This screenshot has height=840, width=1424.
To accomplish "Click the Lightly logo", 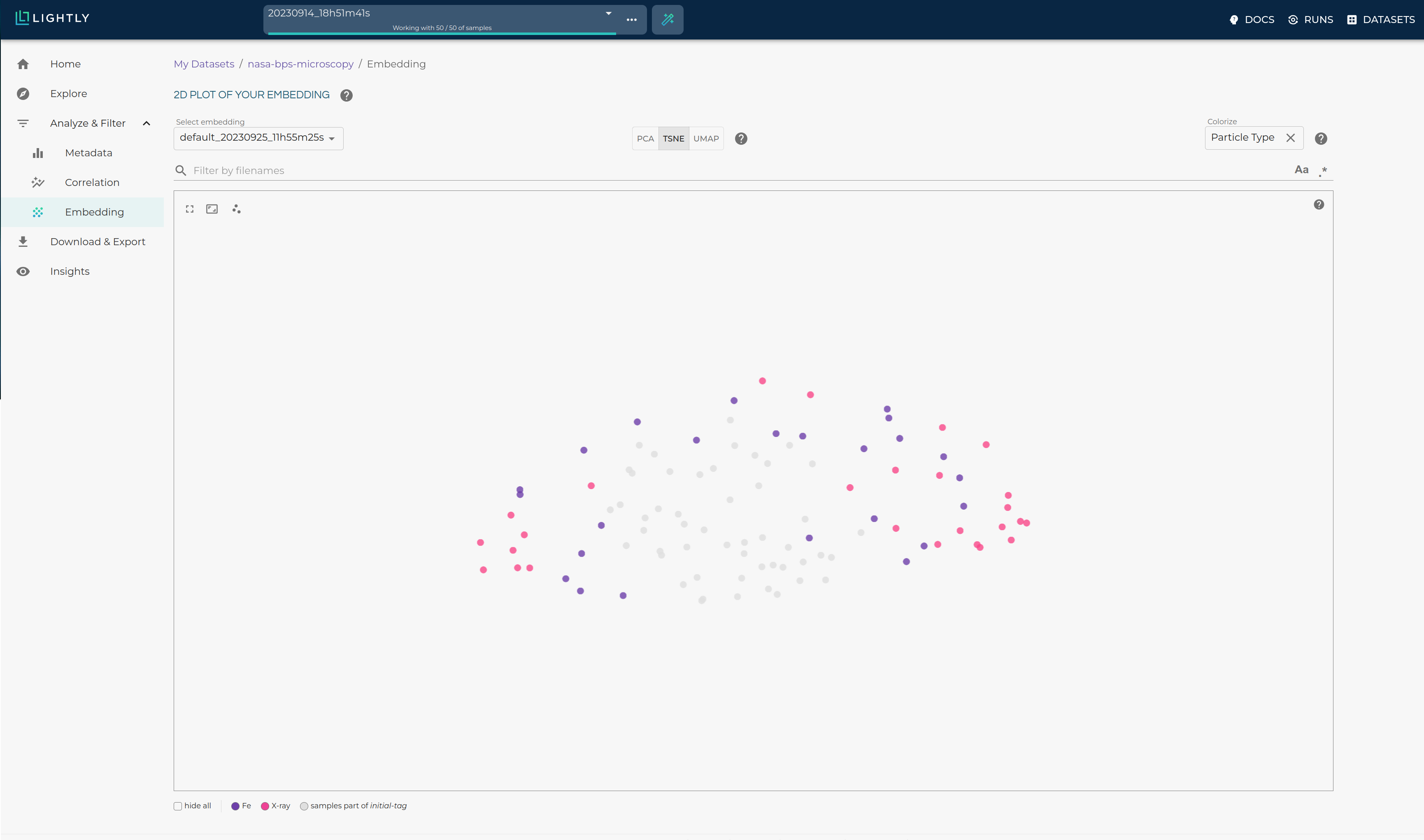I will click(x=52, y=18).
